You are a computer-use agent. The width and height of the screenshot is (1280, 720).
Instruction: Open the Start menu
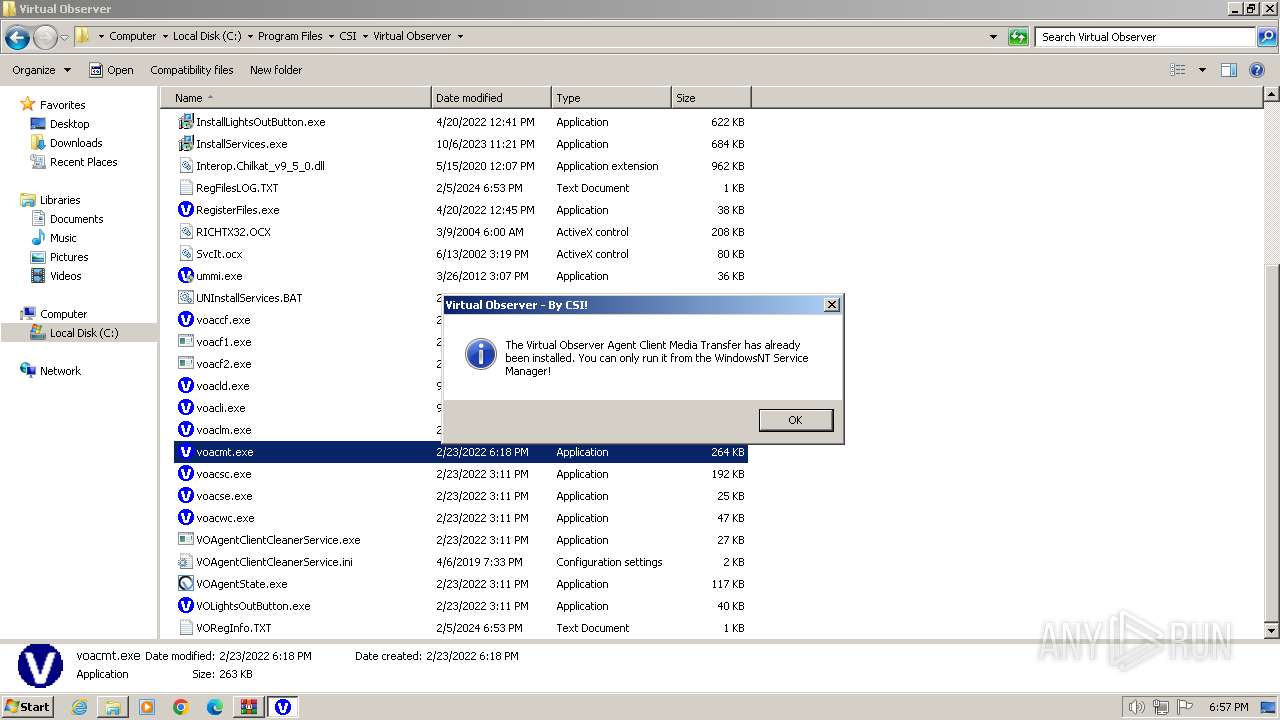(28, 706)
